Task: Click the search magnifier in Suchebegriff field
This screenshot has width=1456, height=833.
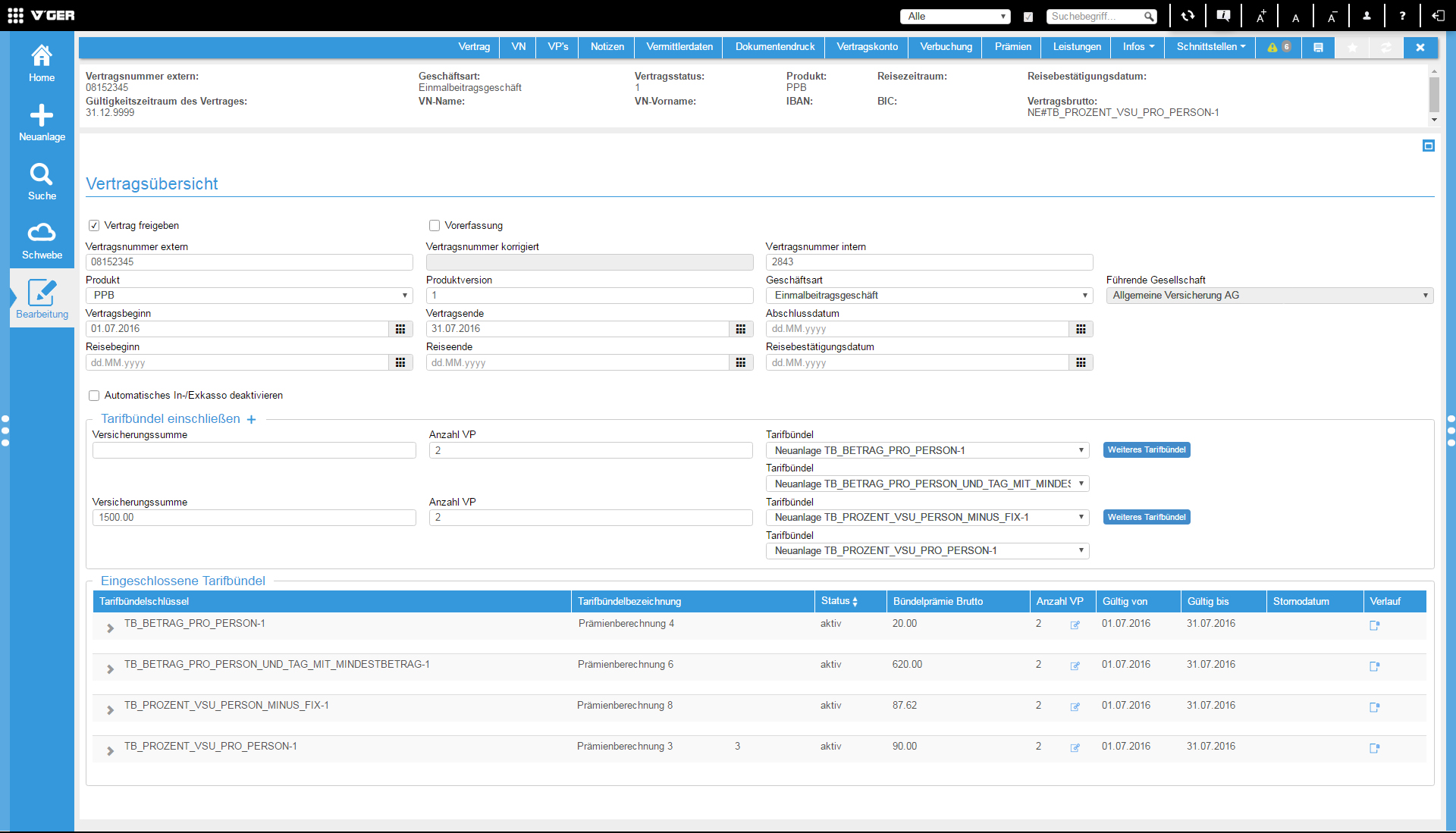Action: tap(1149, 17)
